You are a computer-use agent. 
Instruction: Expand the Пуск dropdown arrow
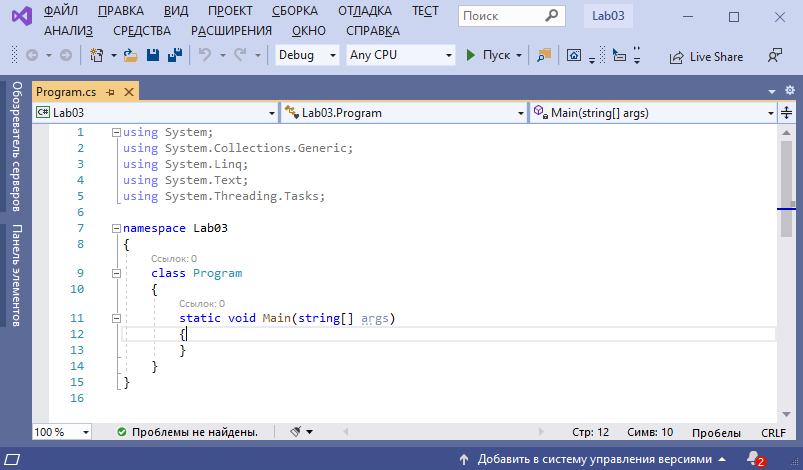tap(519, 55)
